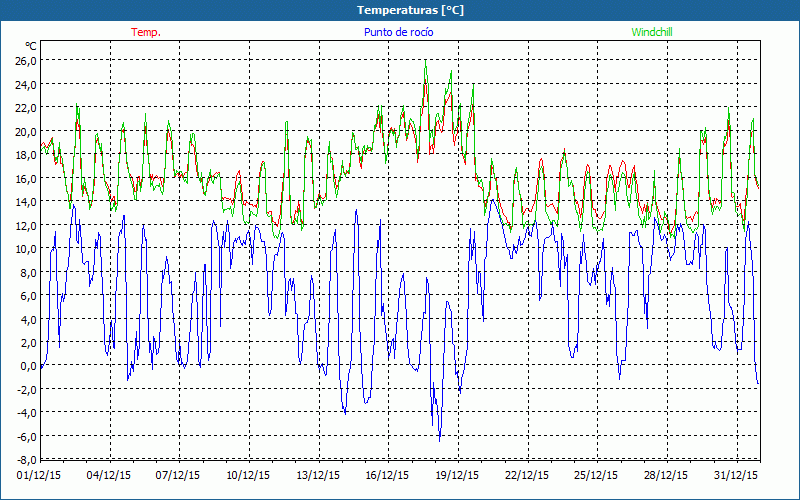This screenshot has width=800, height=500.
Task: Click the highest green windchill peak near 26
Action: [426, 61]
